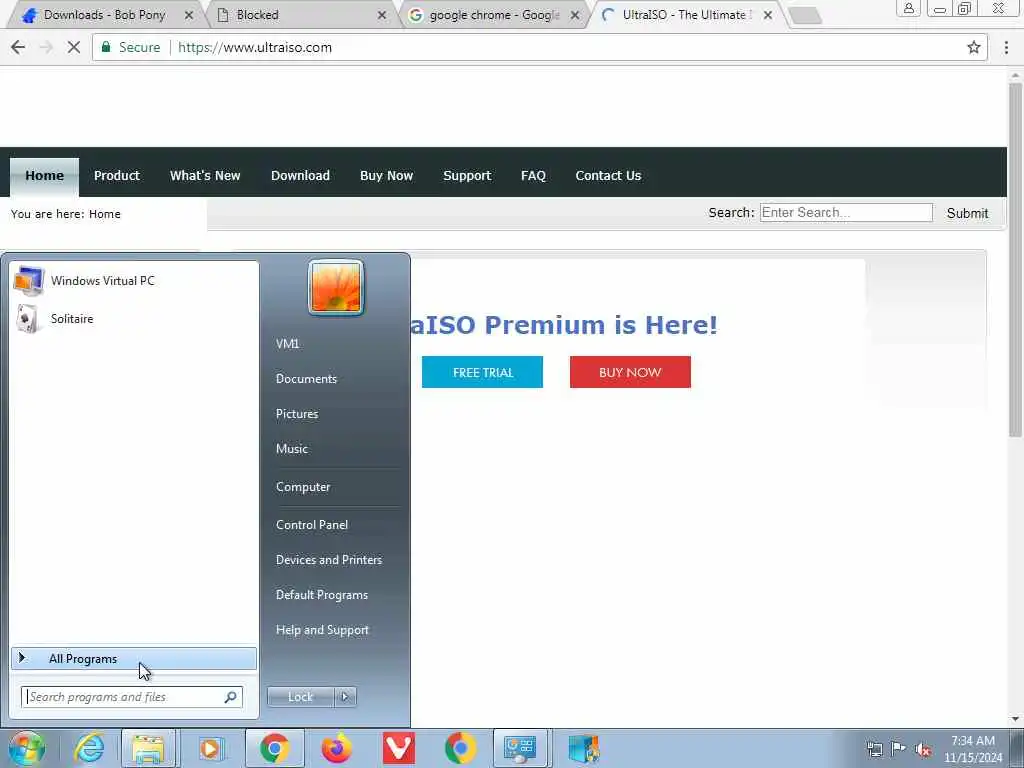Launch Solitaire from Start menu
Image resolution: width=1024 pixels, height=768 pixels.
point(135,319)
